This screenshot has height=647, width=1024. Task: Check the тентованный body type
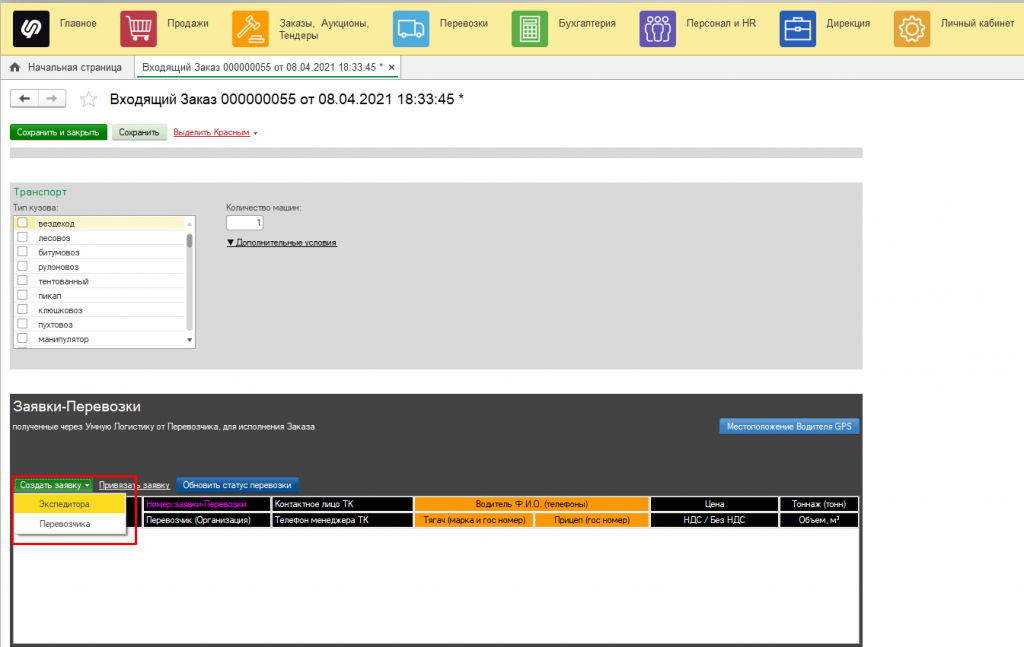pos(23,280)
